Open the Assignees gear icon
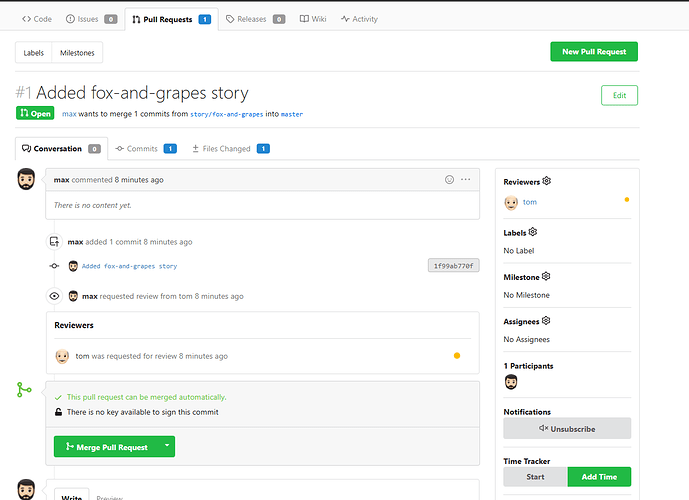The width and height of the screenshot is (689, 500). coord(546,321)
